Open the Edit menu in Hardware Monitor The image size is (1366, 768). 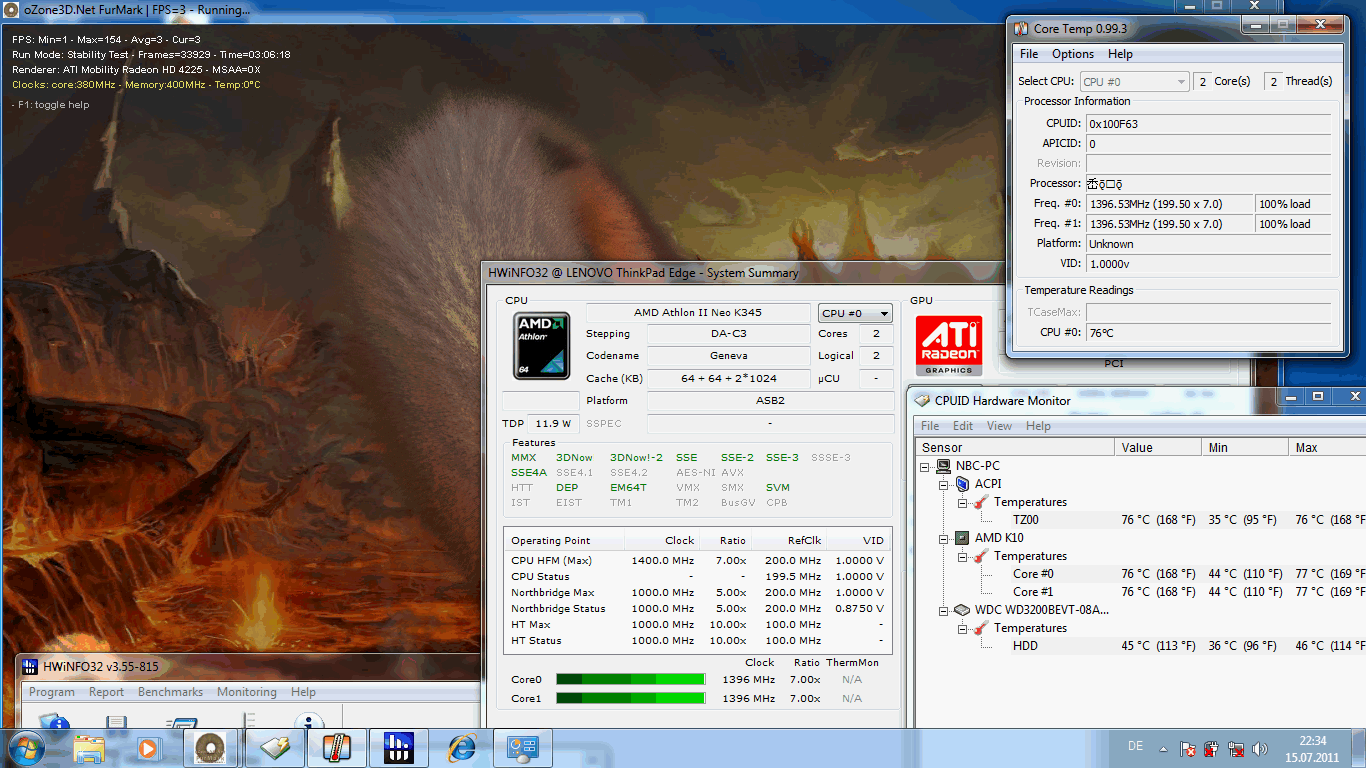[x=963, y=426]
